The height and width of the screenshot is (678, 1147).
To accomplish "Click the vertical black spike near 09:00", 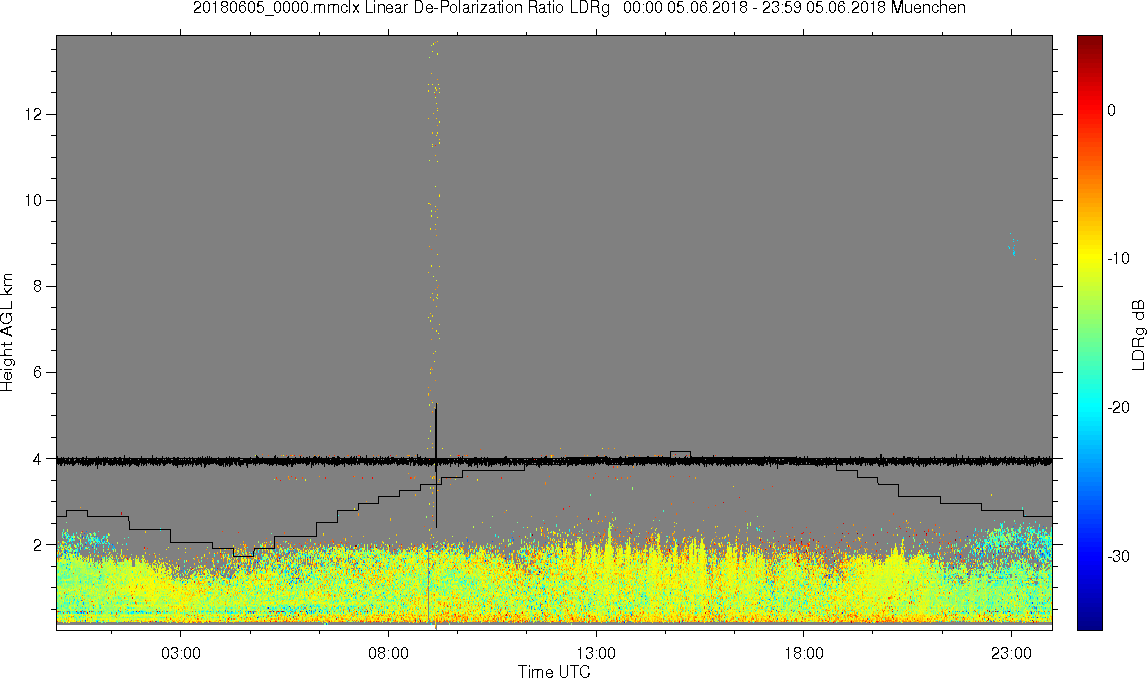I will 436,465.
